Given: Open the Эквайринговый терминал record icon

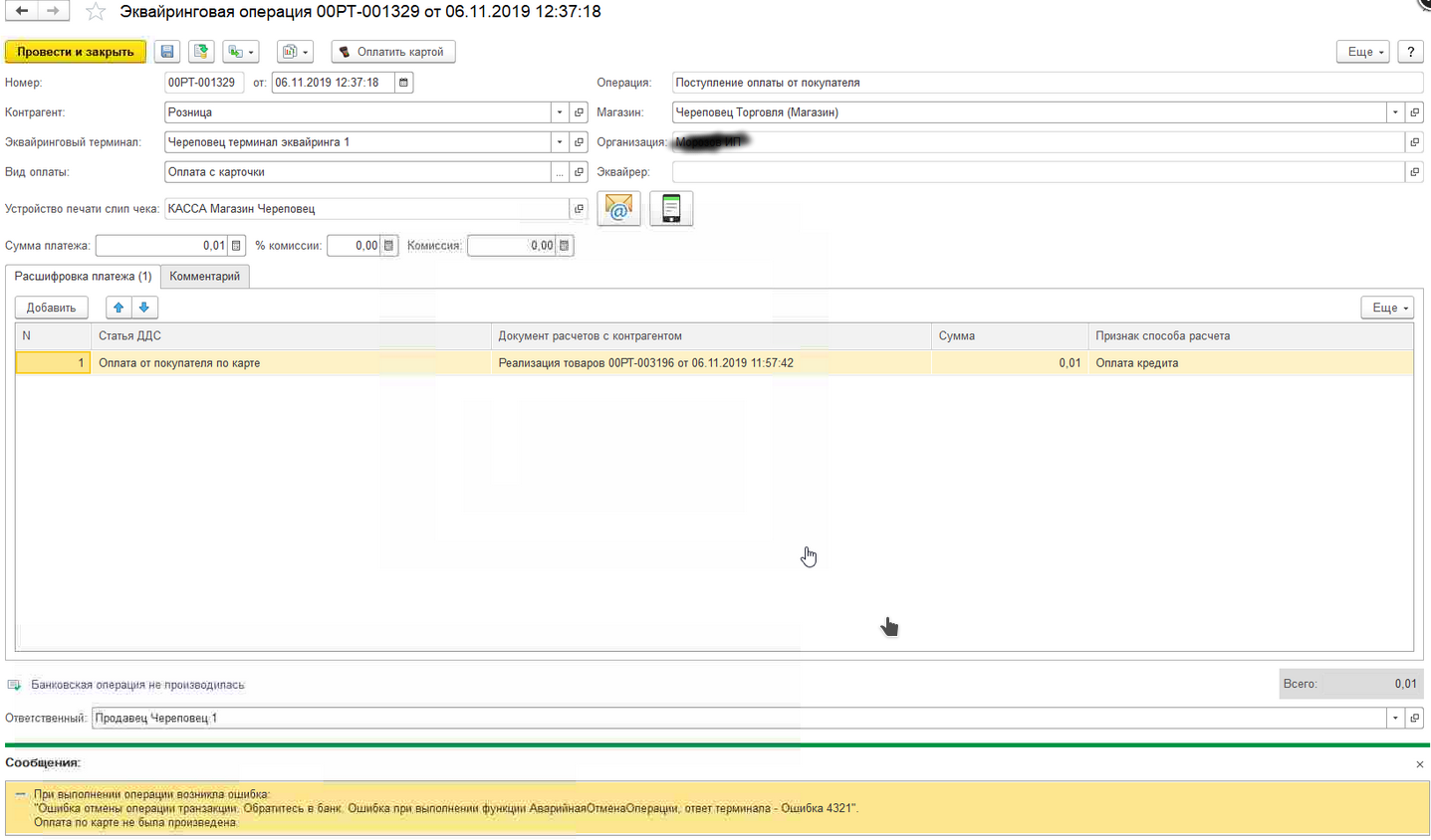Looking at the screenshot, I should point(579,142).
